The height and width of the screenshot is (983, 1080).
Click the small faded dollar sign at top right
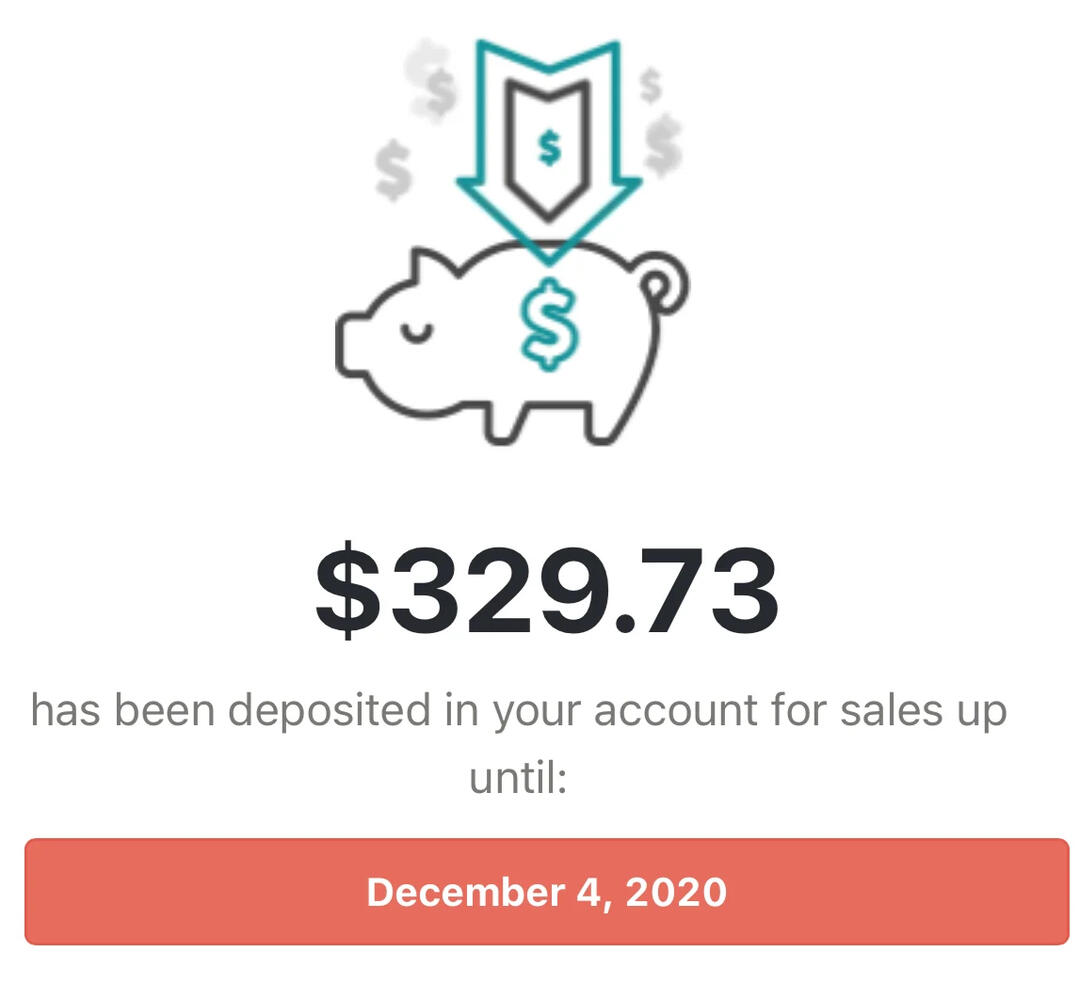coord(651,86)
